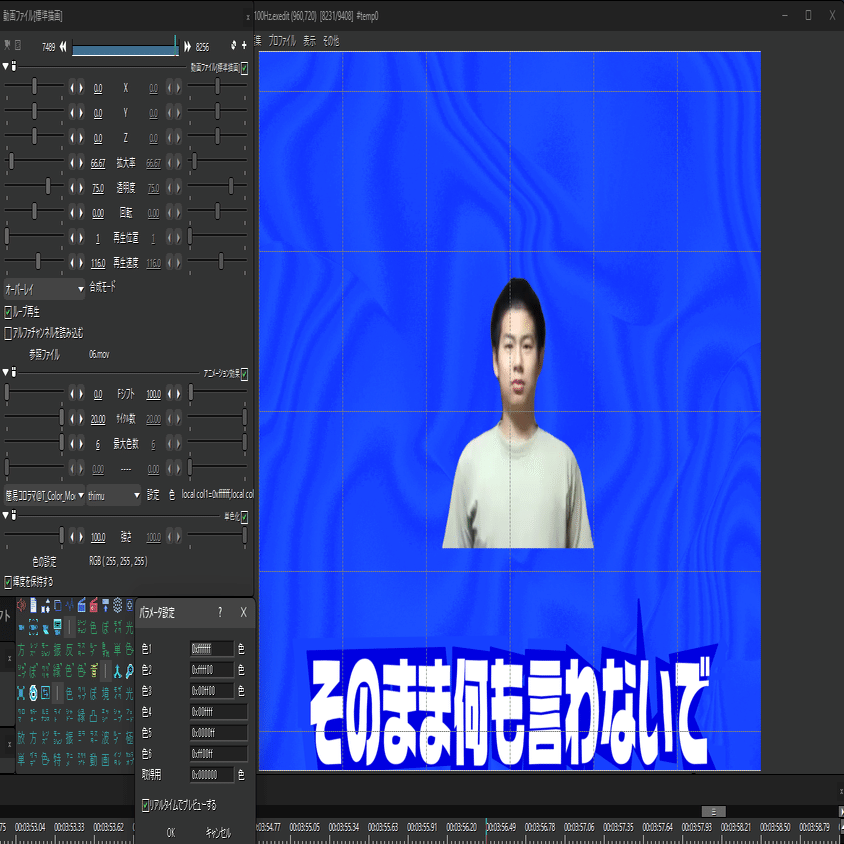Click キャンセル in パラメータ設定 dialog
The image size is (844, 844).
(x=218, y=832)
